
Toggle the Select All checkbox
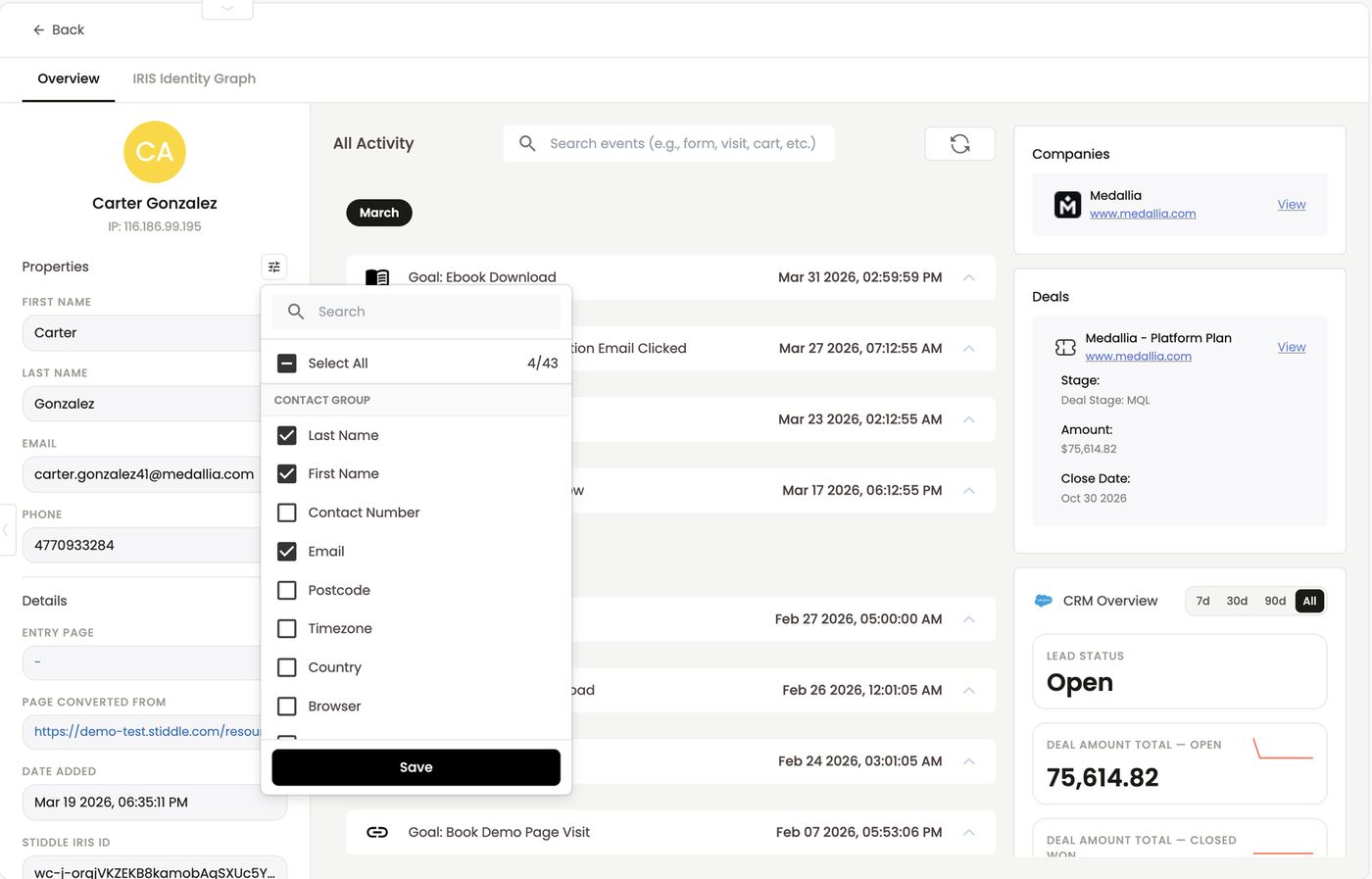tap(287, 364)
